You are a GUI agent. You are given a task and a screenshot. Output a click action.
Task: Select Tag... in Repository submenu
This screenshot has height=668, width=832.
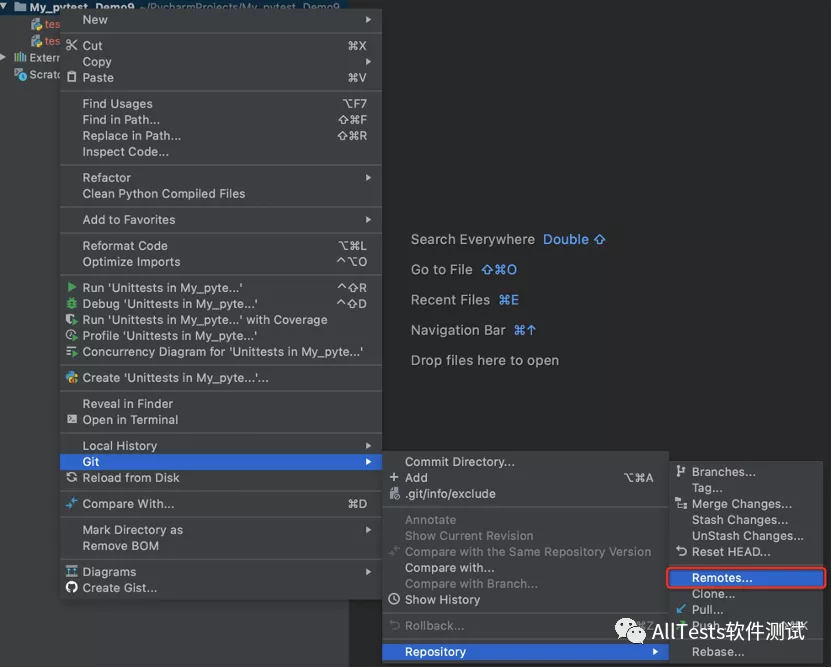click(x=746, y=488)
